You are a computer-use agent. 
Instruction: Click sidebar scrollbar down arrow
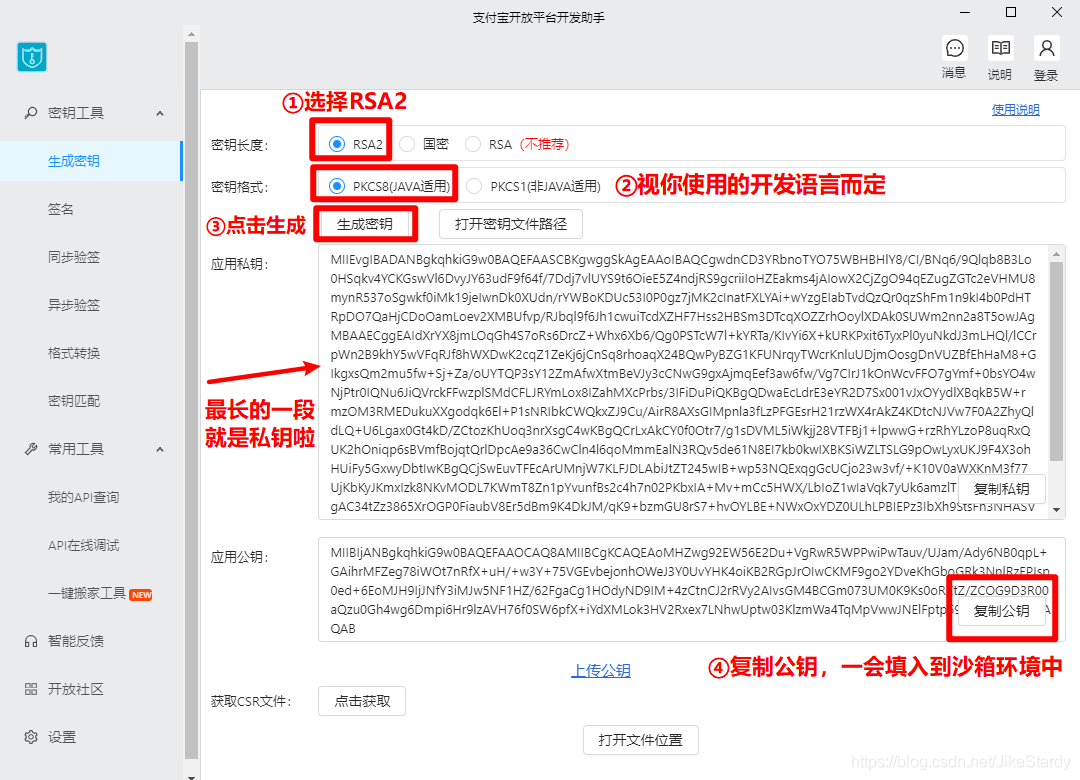[191, 776]
